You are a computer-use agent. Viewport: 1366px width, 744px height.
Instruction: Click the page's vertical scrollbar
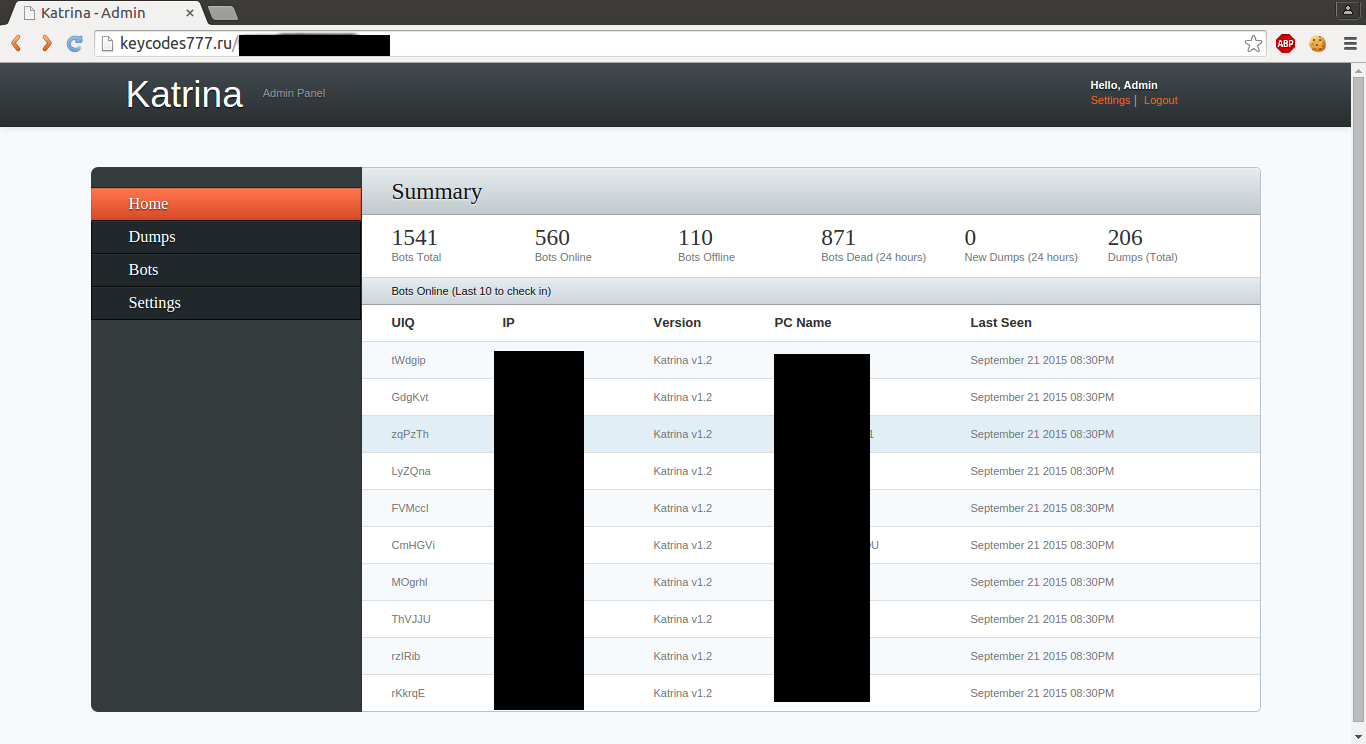pyautogui.click(x=1358, y=400)
